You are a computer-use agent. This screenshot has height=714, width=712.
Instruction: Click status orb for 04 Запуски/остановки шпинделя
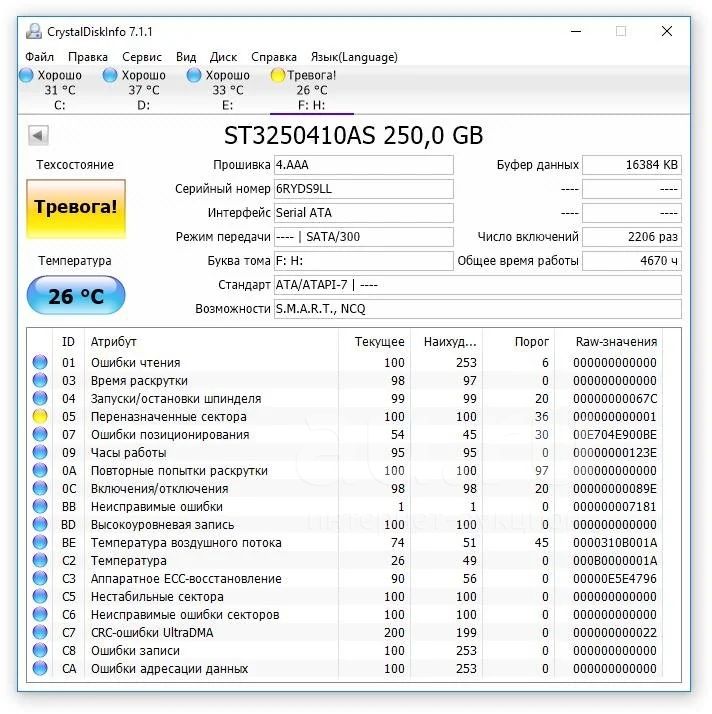click(40, 398)
